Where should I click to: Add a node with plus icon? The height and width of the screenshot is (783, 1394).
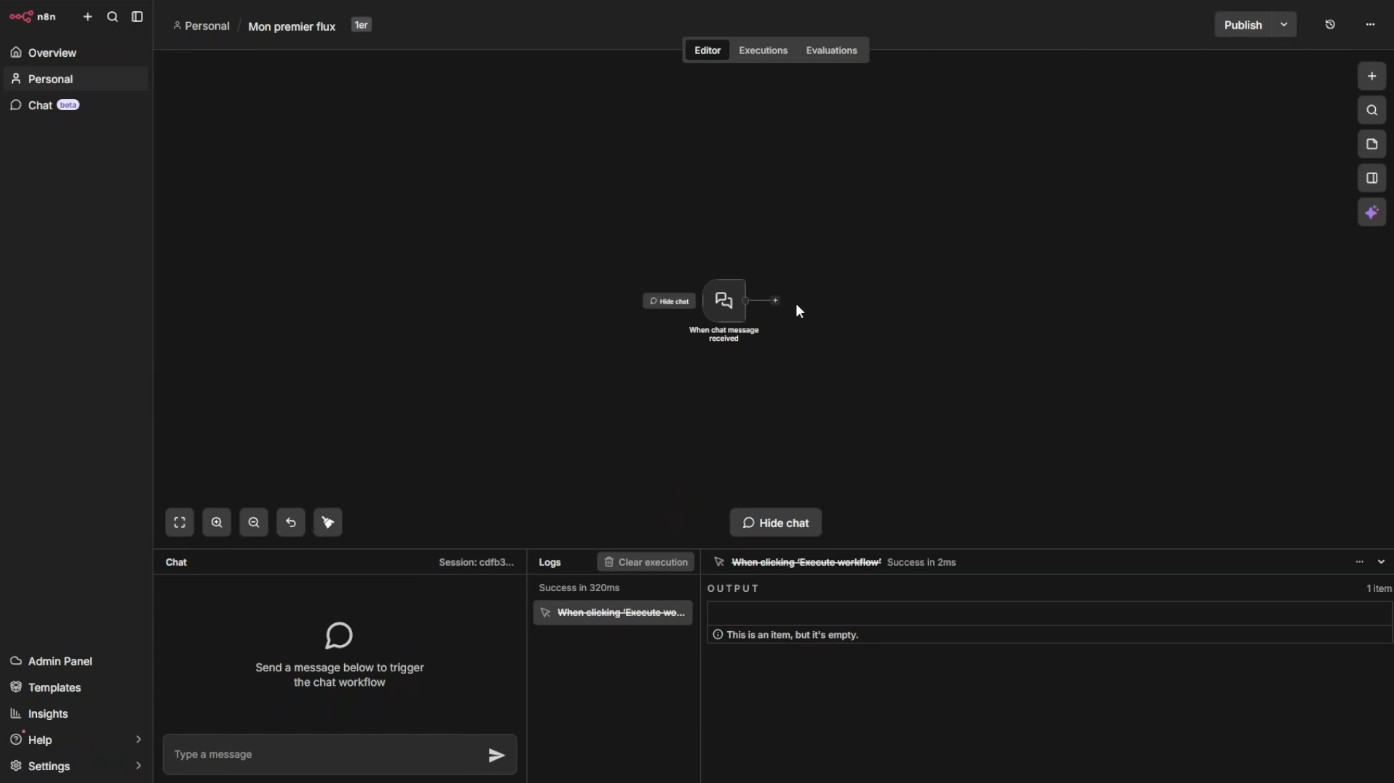1371,76
